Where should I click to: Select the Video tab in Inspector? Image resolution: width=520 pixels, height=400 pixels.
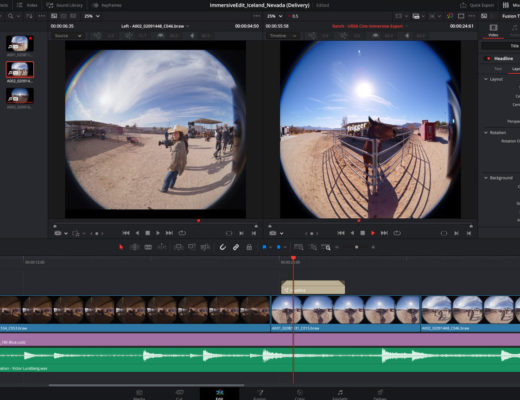tap(493, 30)
